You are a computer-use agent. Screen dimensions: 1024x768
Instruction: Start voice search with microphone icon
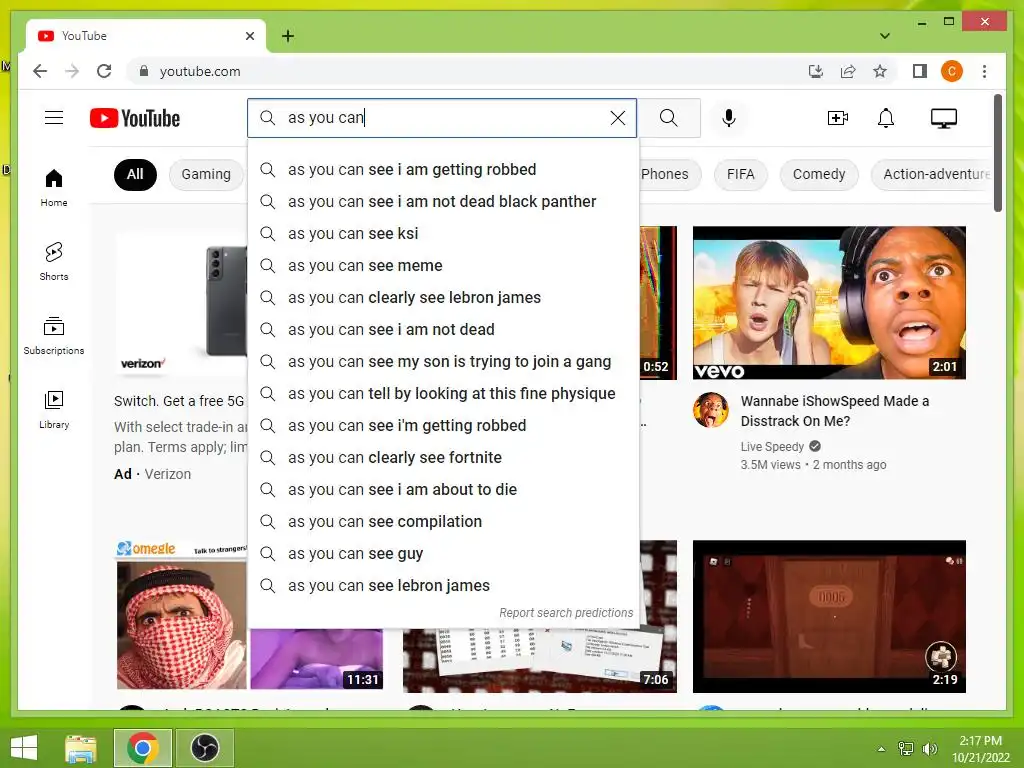[x=729, y=118]
